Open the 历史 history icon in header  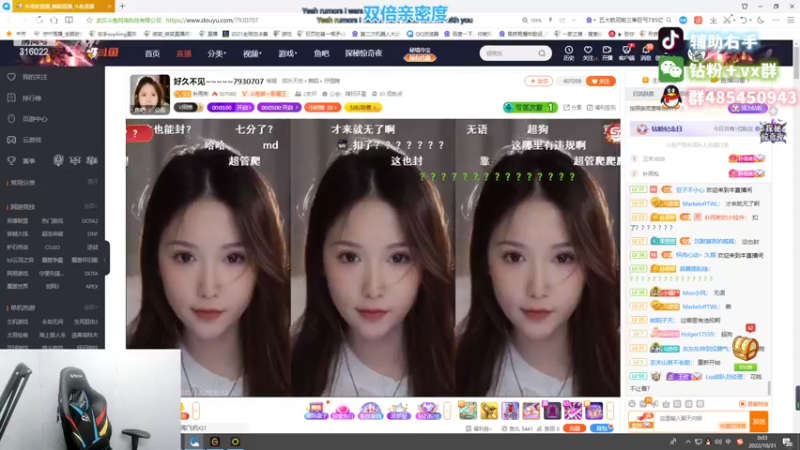568,53
